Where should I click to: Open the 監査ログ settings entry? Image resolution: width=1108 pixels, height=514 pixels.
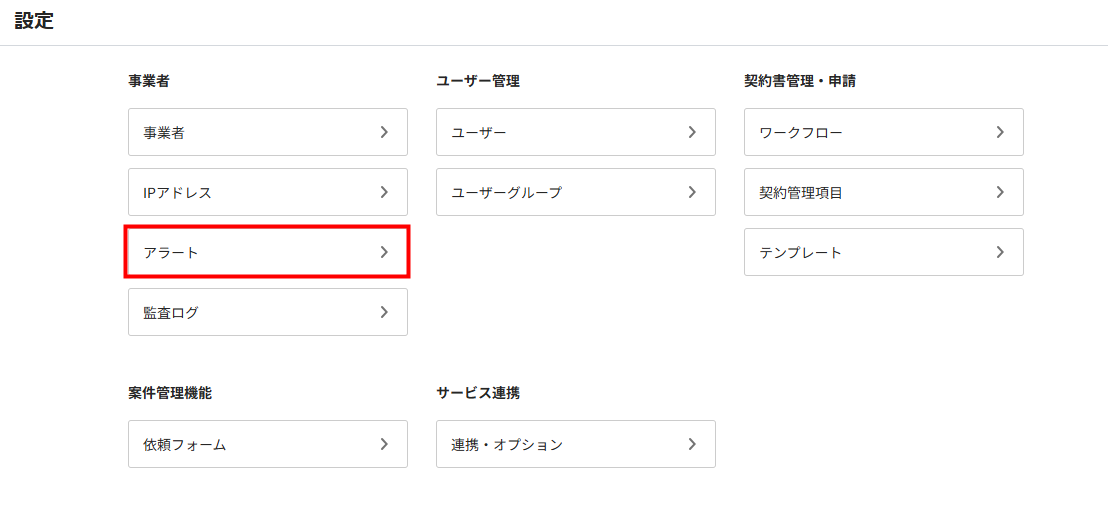coord(268,312)
